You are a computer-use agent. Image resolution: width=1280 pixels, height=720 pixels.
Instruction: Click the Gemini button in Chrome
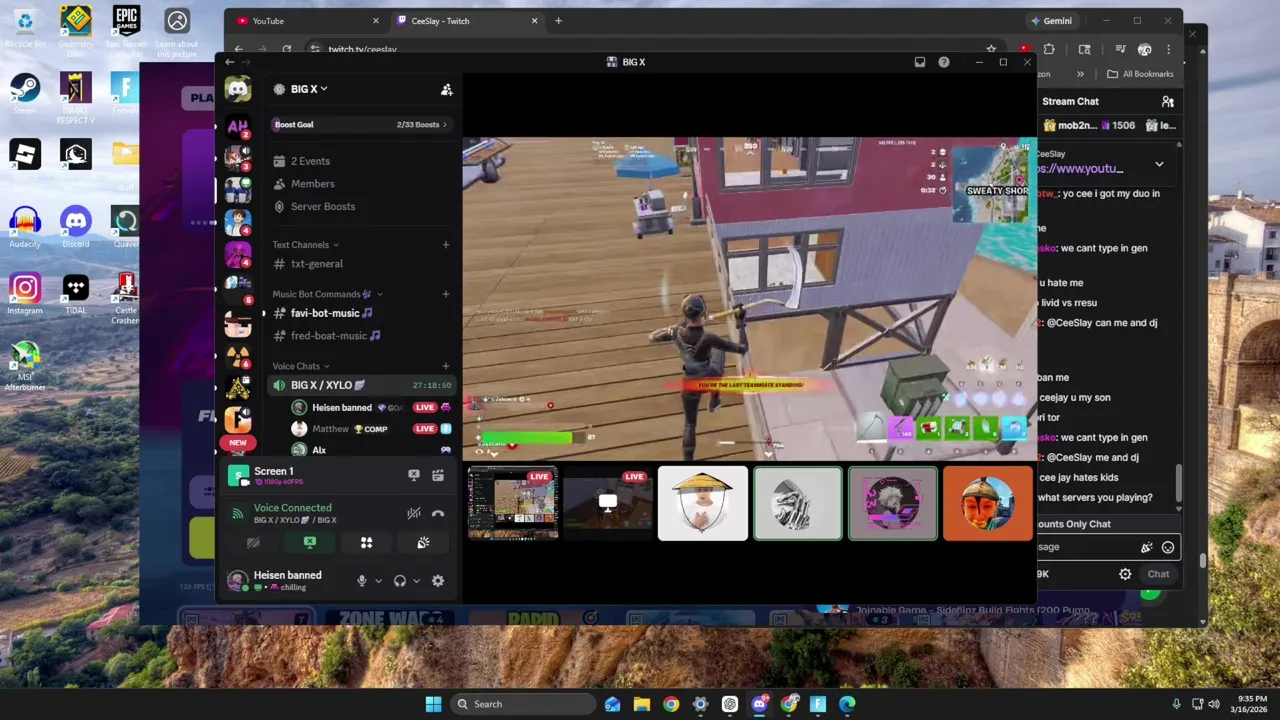click(1051, 21)
